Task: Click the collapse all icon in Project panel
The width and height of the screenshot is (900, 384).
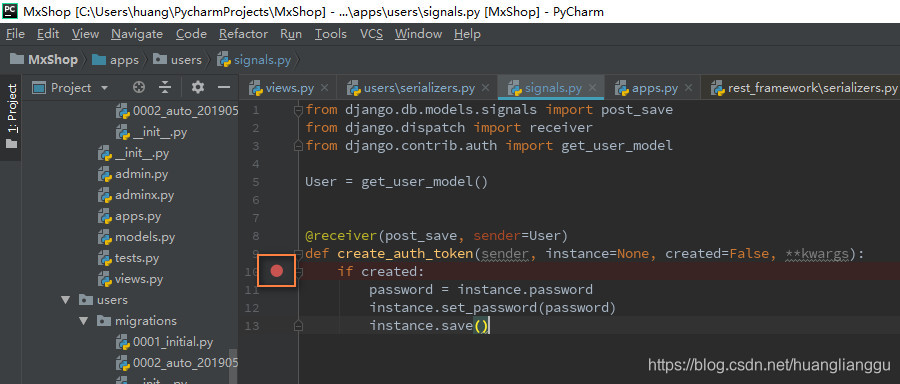Action: tap(165, 87)
